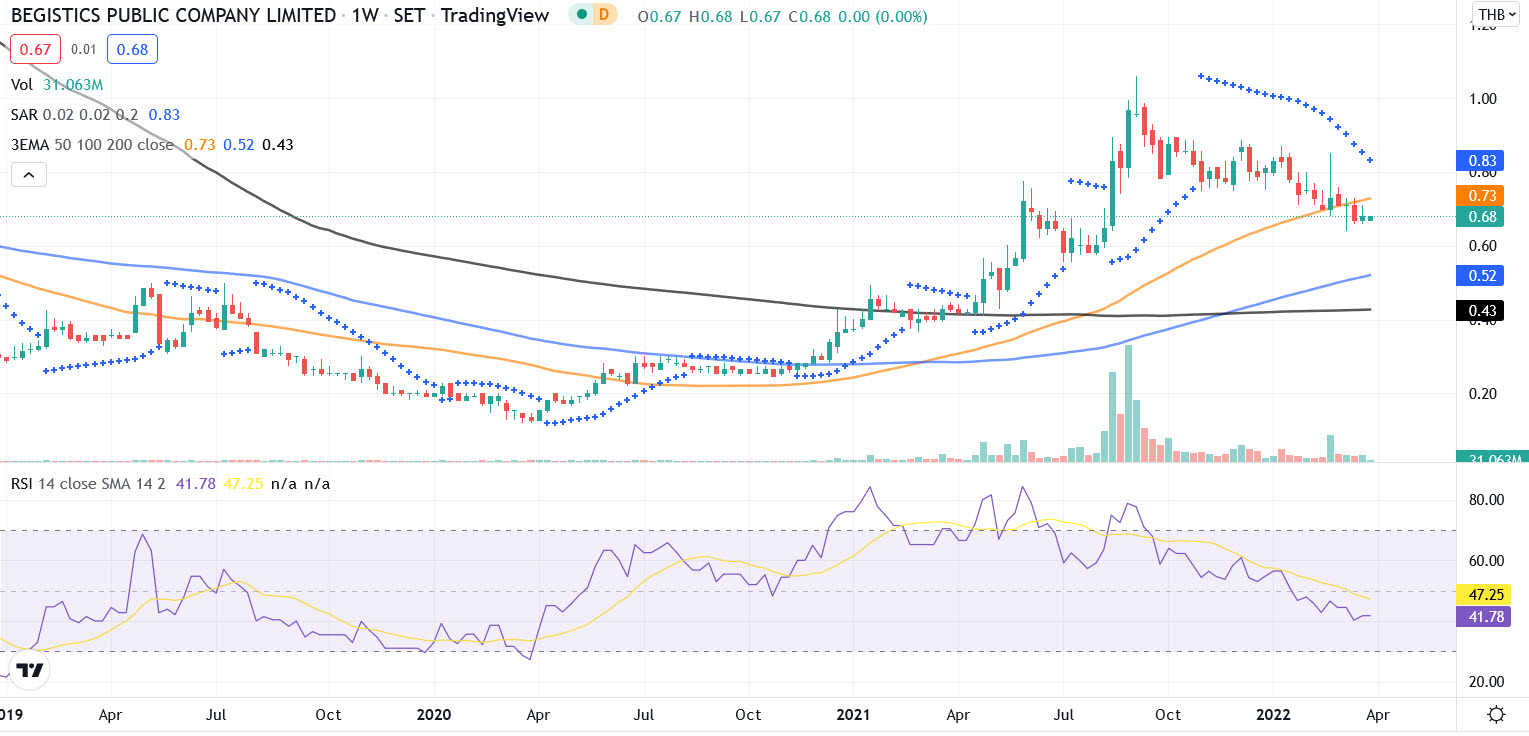Click the green market status dot

tap(581, 15)
